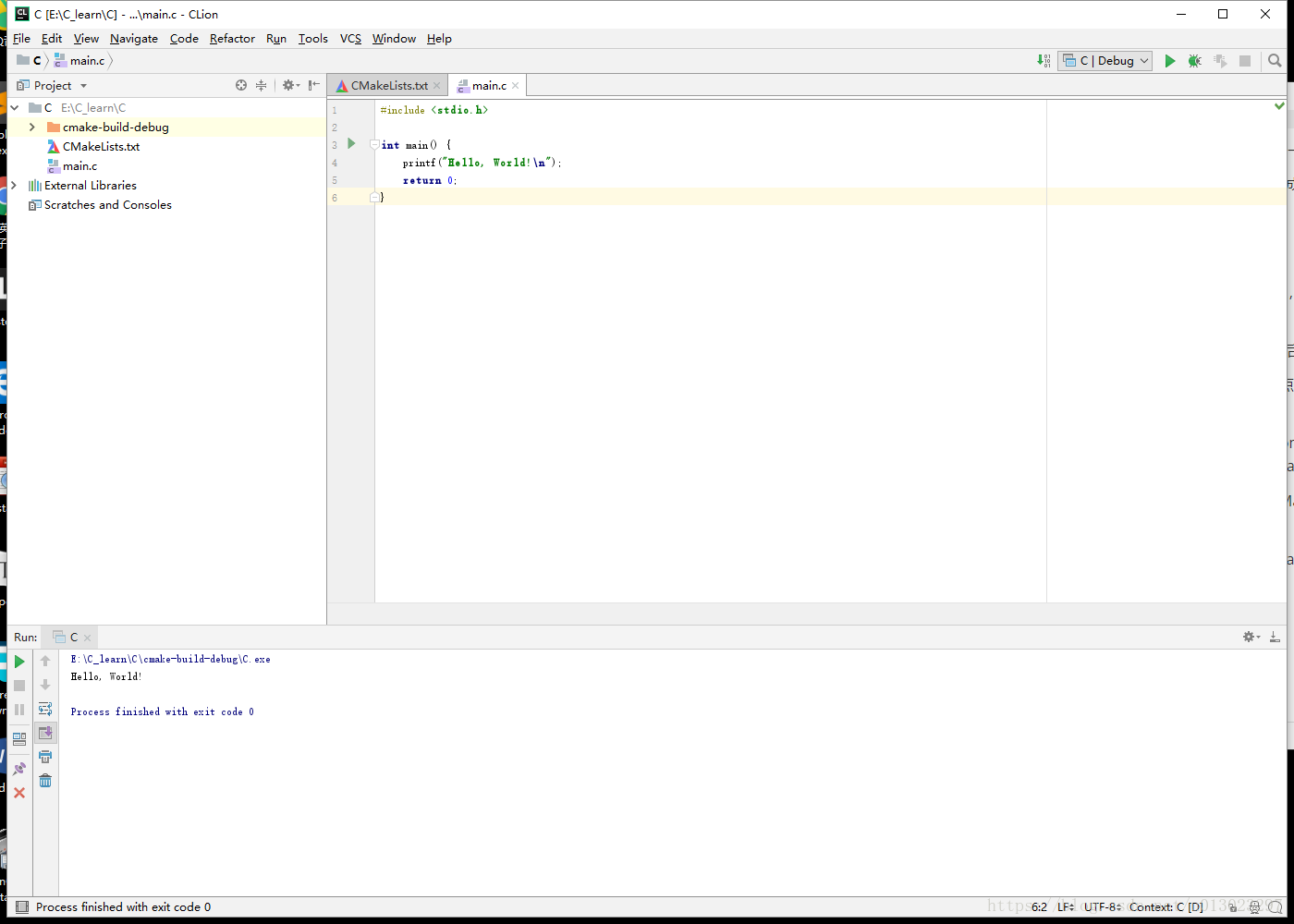Open the C | Debug configuration dropdown
Viewport: 1294px width, 924px height.
(x=1105, y=61)
